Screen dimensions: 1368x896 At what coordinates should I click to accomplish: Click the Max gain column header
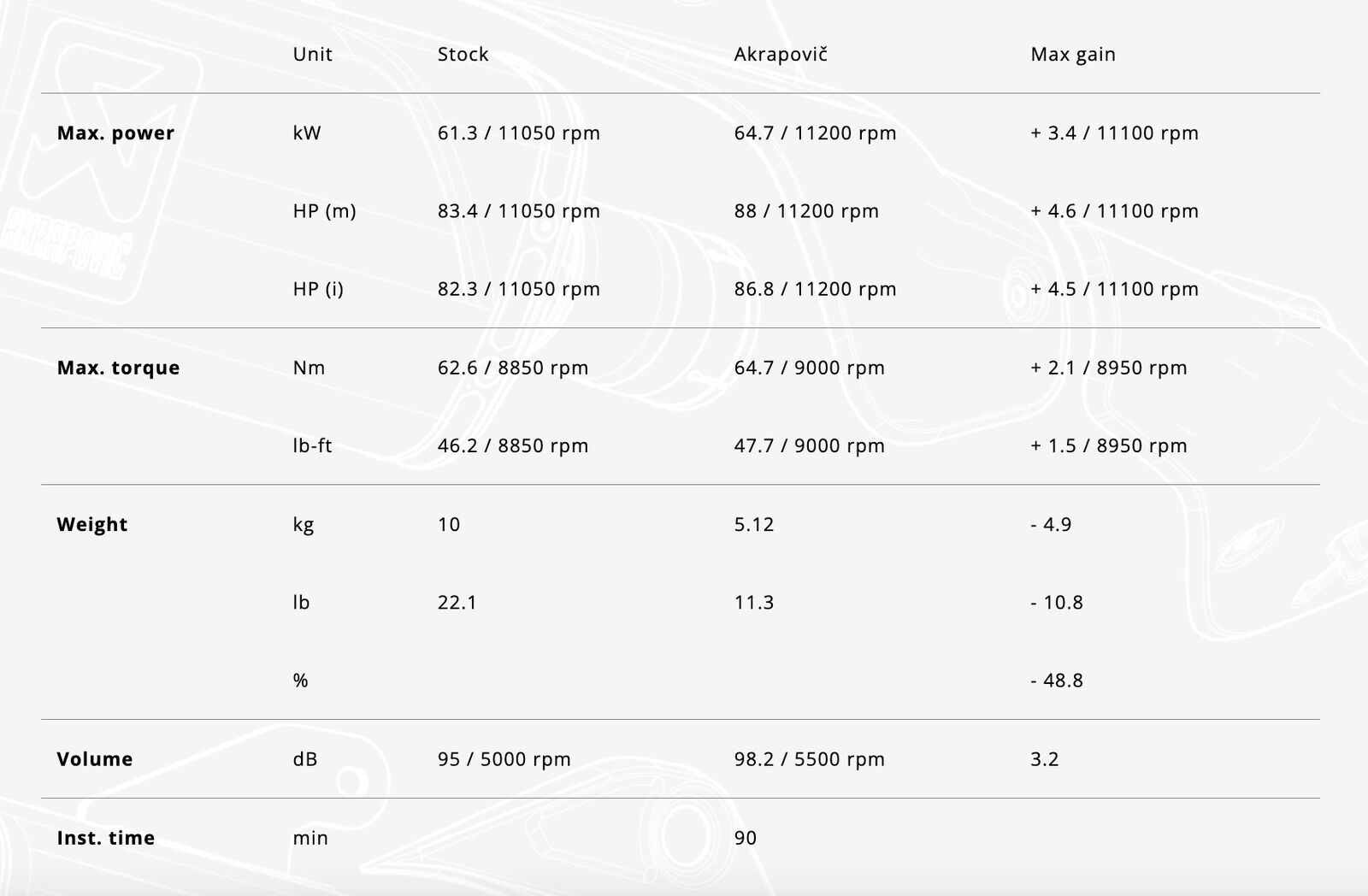[1072, 54]
